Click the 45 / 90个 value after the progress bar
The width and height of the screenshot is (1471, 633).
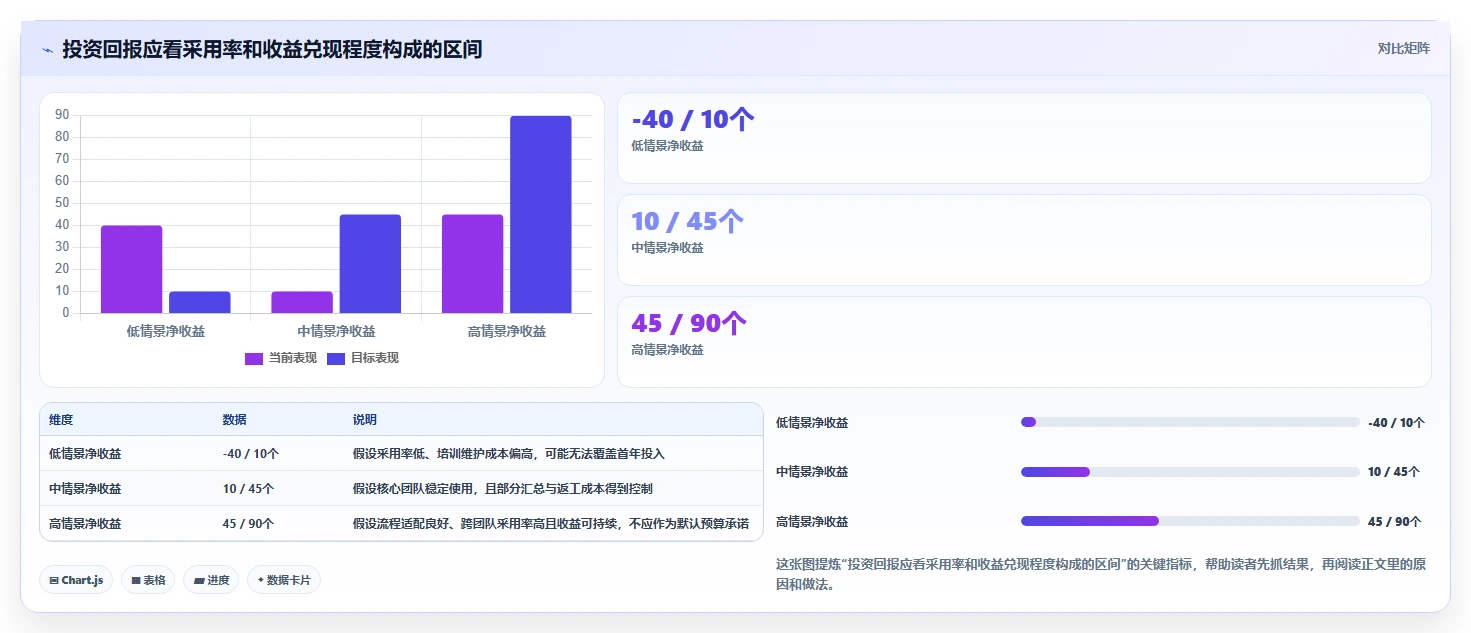pyautogui.click(x=1394, y=522)
